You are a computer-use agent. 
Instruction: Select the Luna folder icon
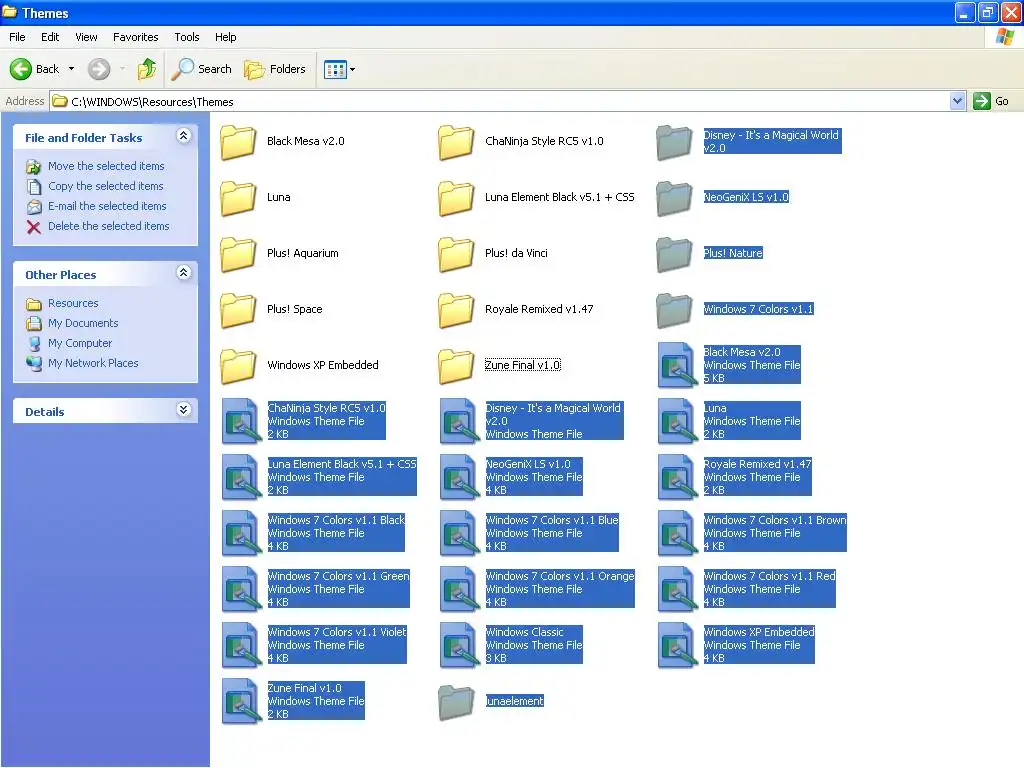tap(238, 198)
